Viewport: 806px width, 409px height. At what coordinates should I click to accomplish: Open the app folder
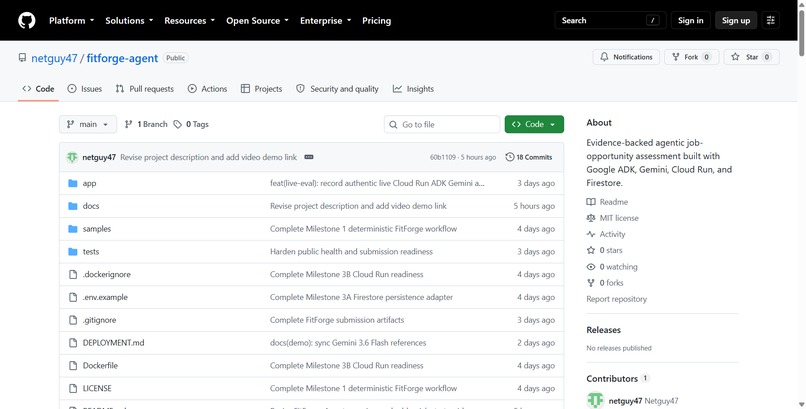point(89,183)
